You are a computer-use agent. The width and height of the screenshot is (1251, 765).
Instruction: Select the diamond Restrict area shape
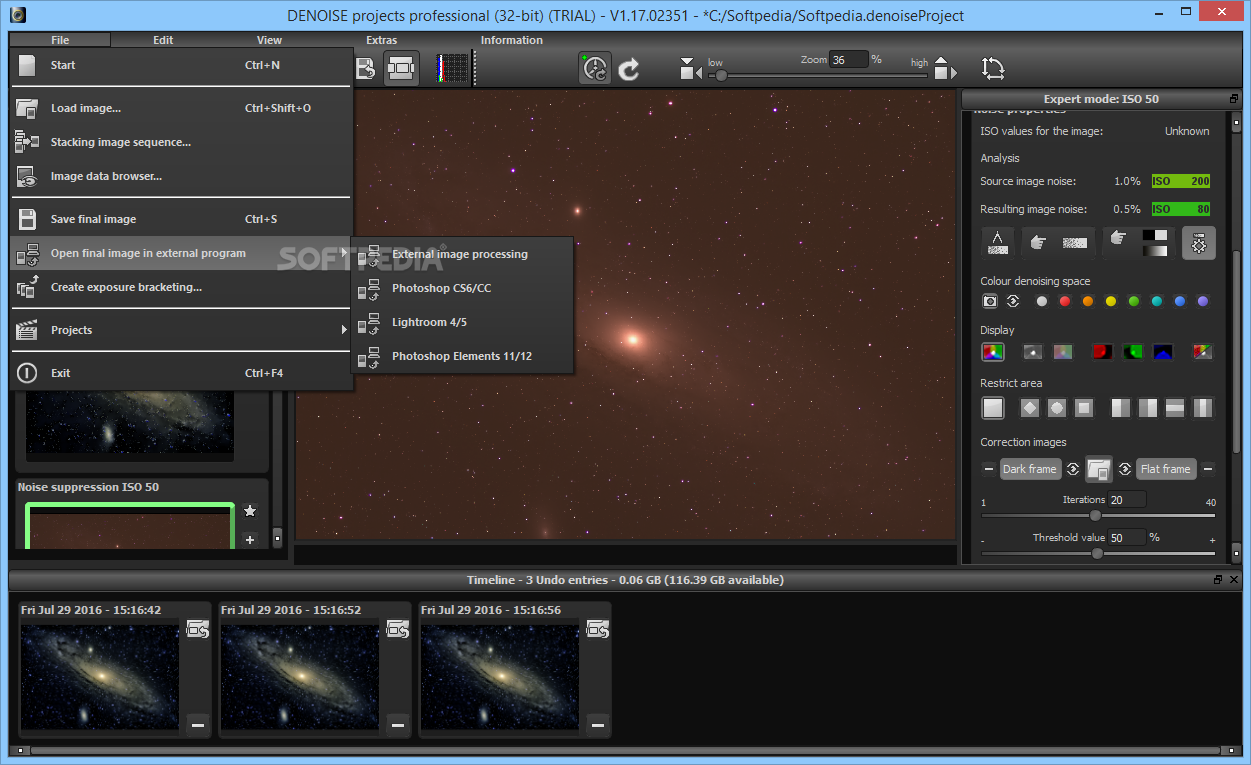(1030, 407)
